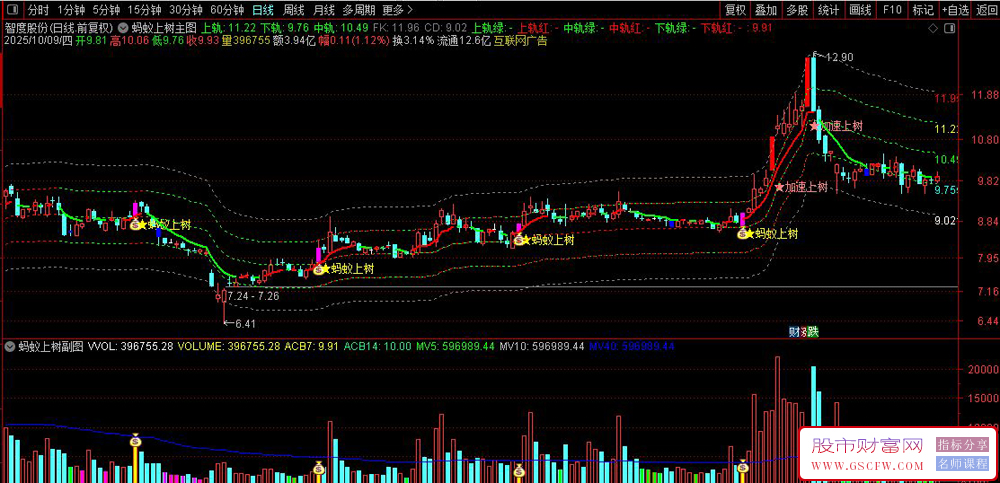Toggle the right side panel icon
Screen dimensions: 1000x483
(950, 29)
